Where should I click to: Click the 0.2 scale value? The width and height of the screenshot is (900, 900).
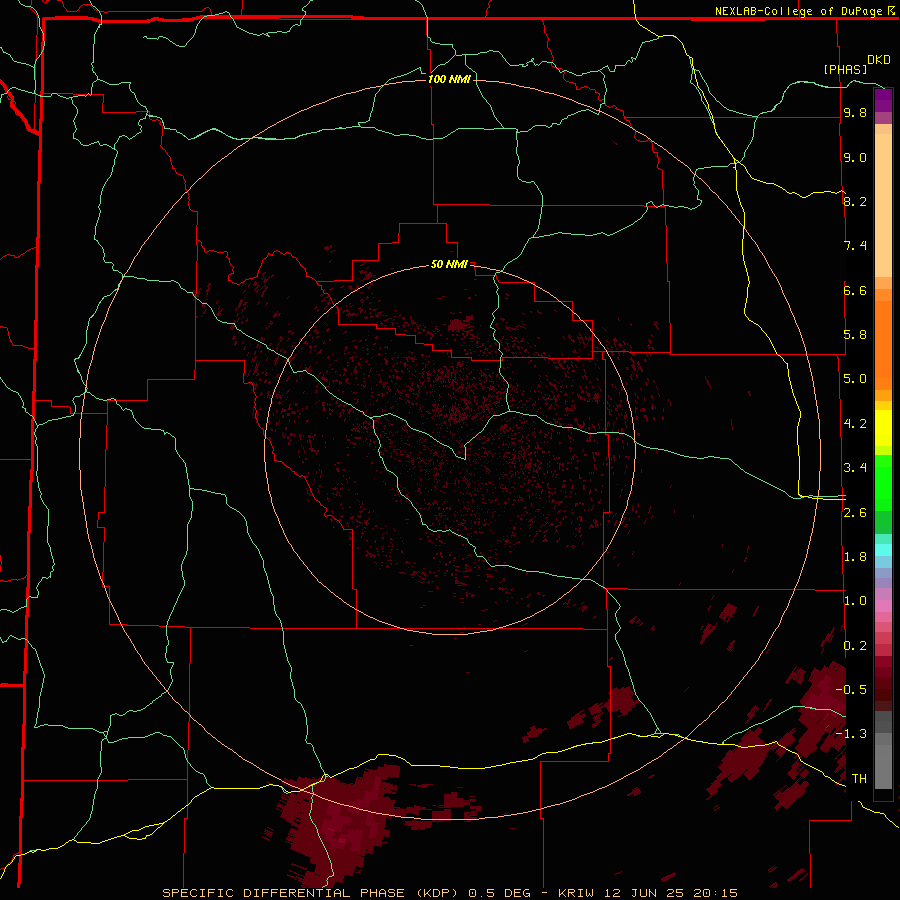tap(855, 646)
